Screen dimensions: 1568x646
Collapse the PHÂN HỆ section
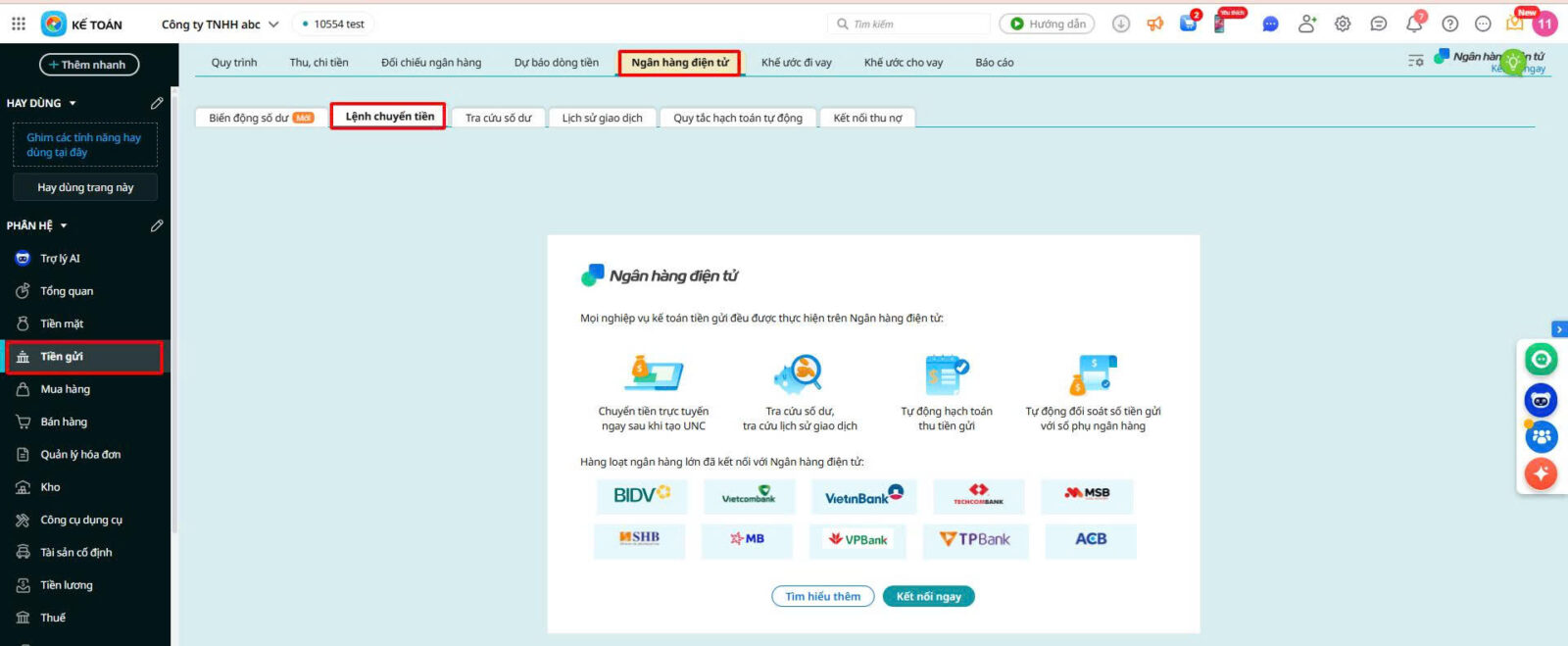64,225
